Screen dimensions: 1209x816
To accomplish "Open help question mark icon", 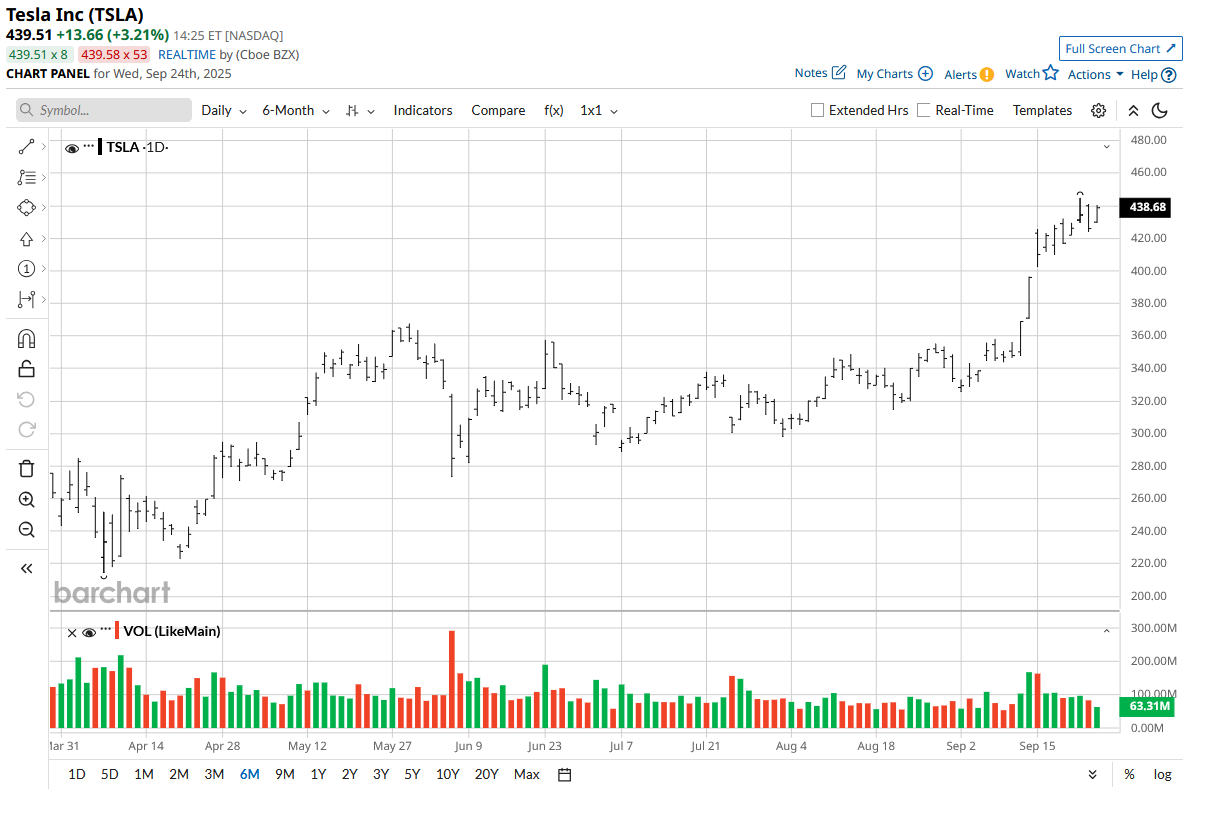I will [x=1169, y=74].
